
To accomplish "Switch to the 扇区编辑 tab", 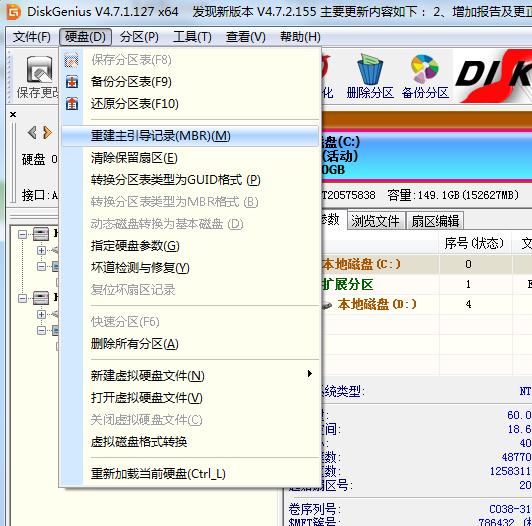I will pos(435,221).
